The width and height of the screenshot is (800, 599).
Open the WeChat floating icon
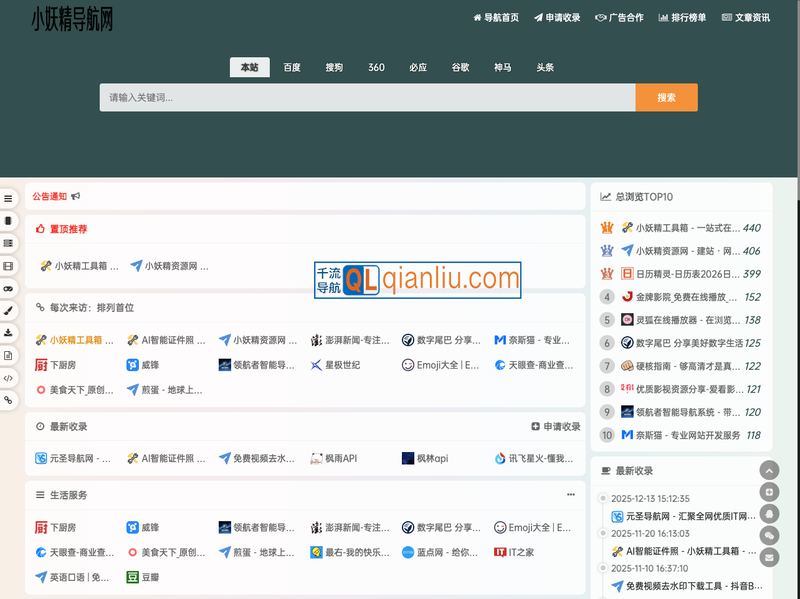pos(769,535)
